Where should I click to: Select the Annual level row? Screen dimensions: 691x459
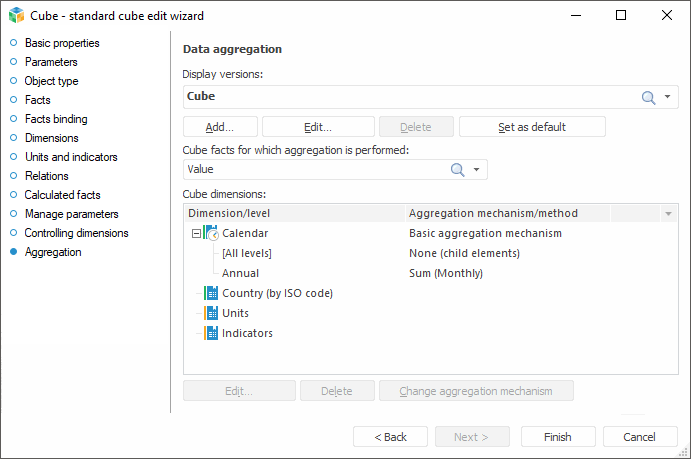coord(240,273)
